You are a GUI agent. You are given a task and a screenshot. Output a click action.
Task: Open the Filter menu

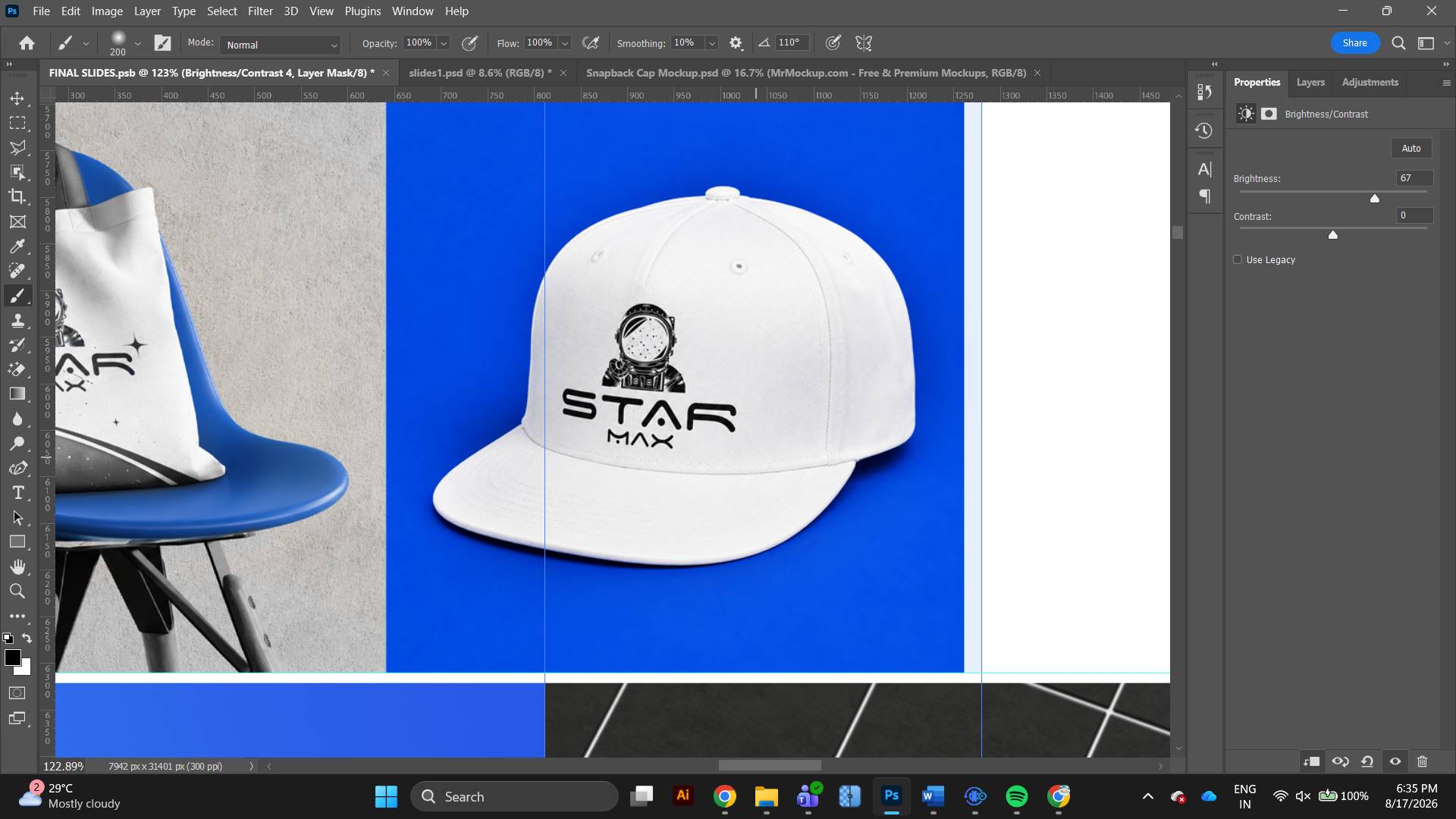[260, 11]
